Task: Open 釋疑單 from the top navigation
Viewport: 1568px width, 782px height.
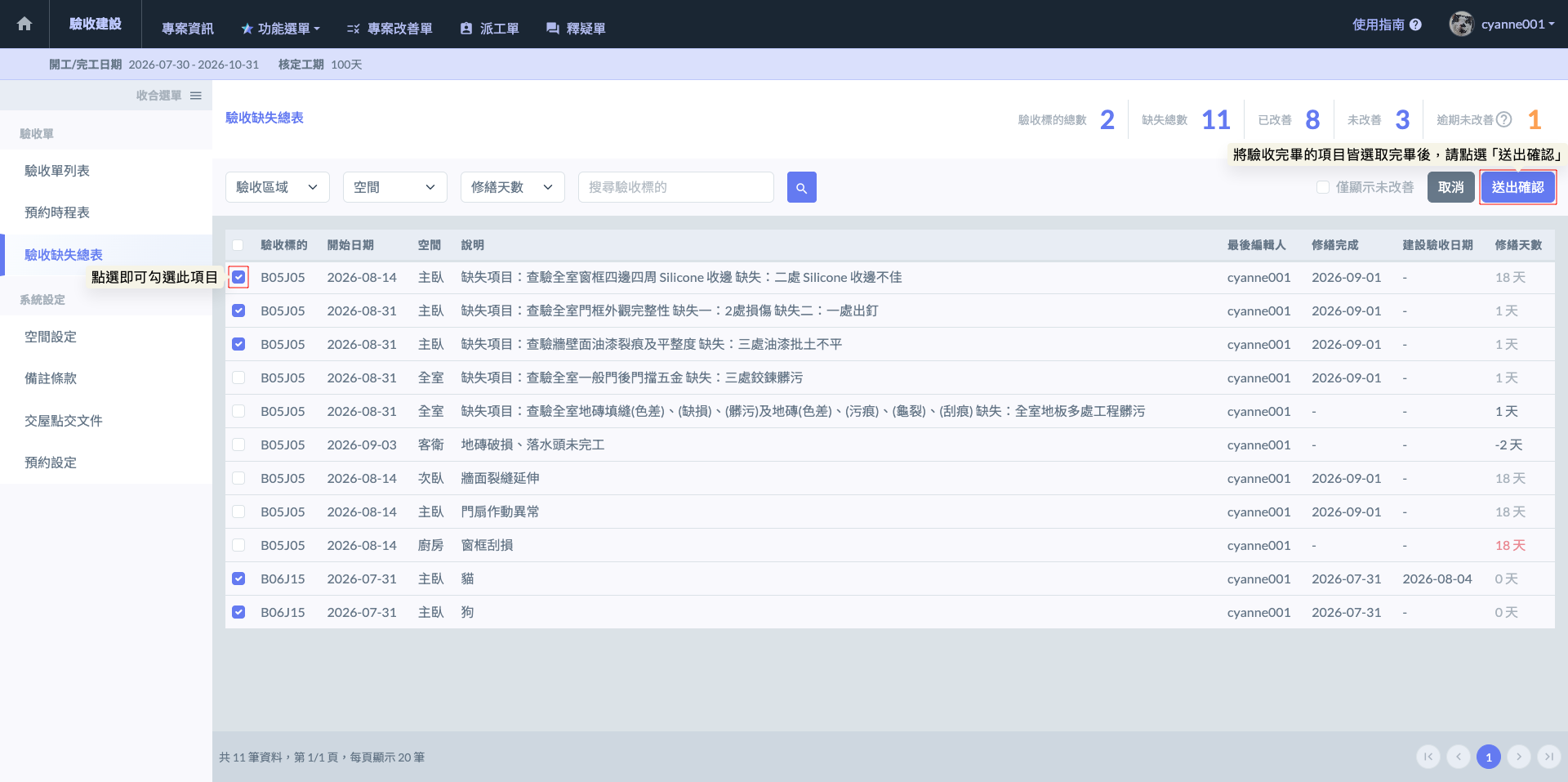Action: pos(576,29)
